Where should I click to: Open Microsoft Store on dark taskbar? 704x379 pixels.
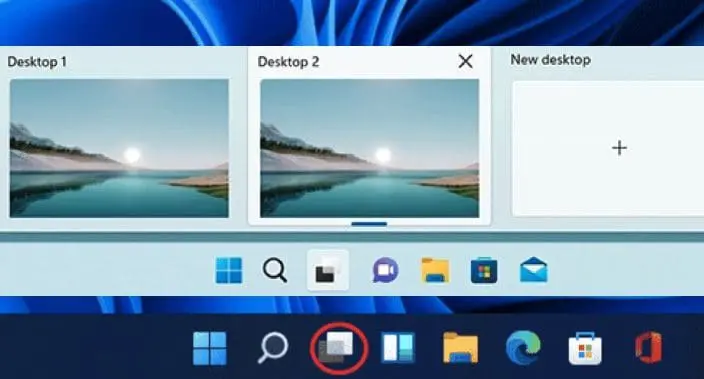click(585, 348)
